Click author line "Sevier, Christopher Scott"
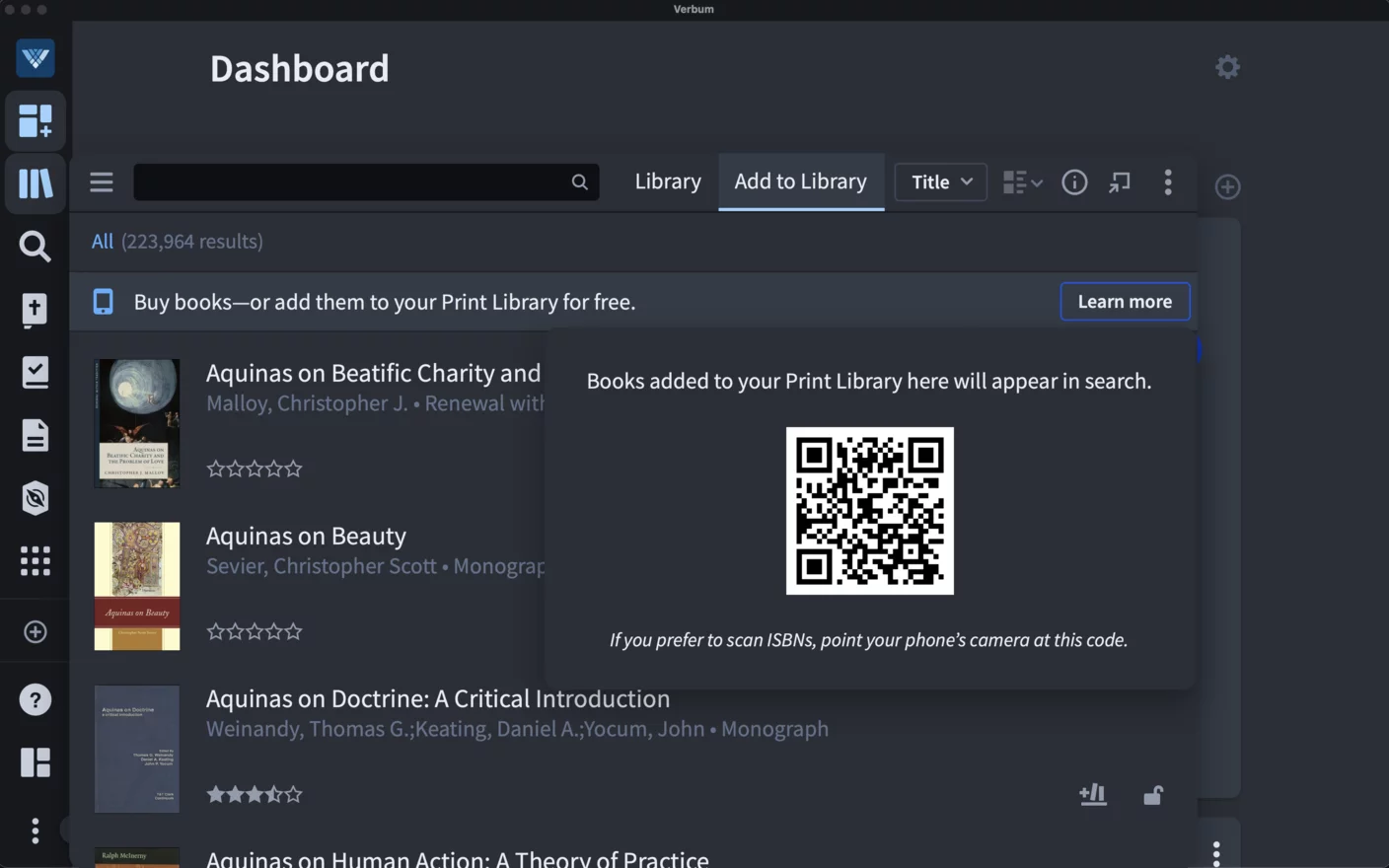 click(x=322, y=566)
